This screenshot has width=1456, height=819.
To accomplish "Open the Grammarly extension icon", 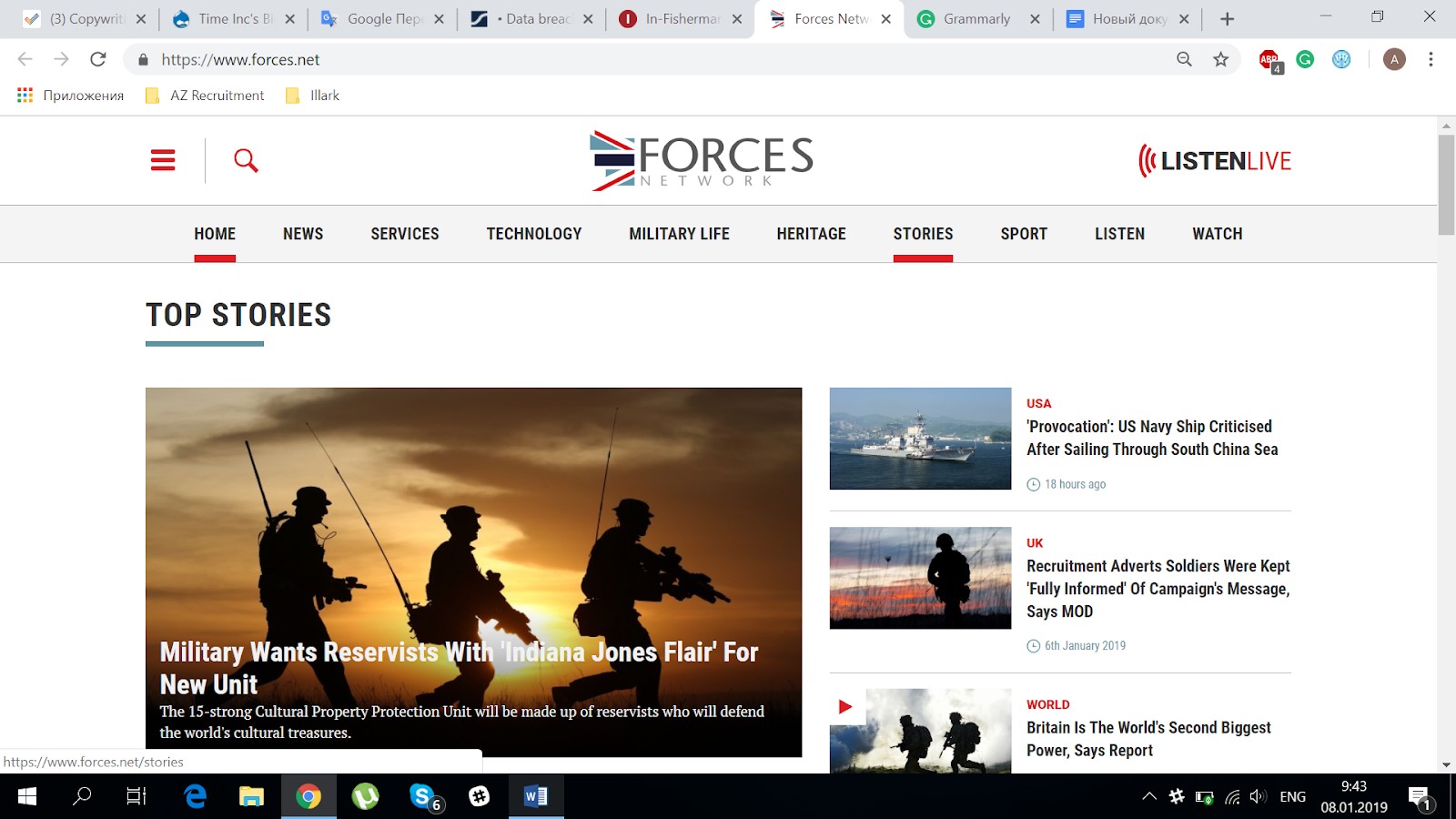I will coord(1307,58).
